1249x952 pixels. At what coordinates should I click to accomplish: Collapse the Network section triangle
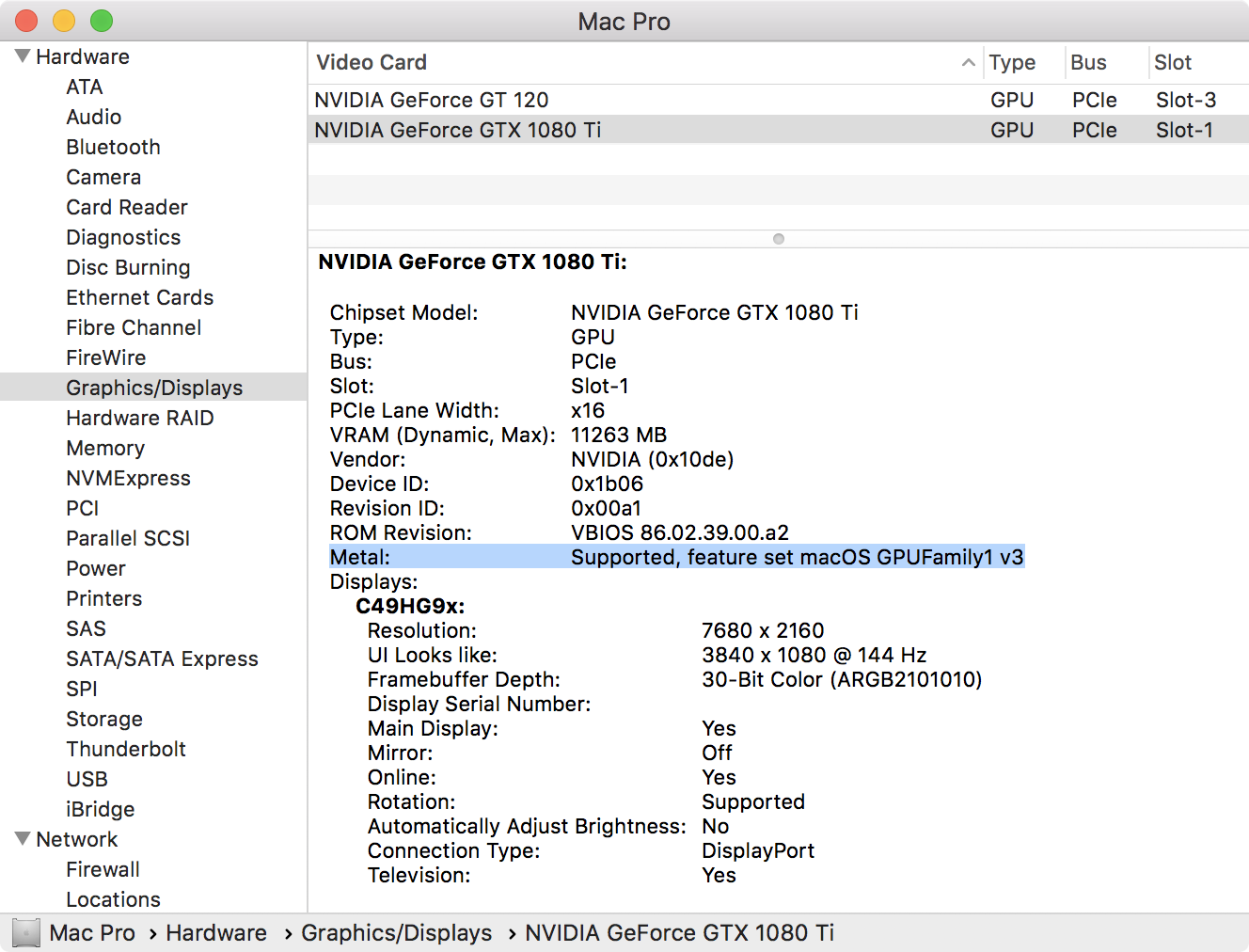[x=23, y=839]
